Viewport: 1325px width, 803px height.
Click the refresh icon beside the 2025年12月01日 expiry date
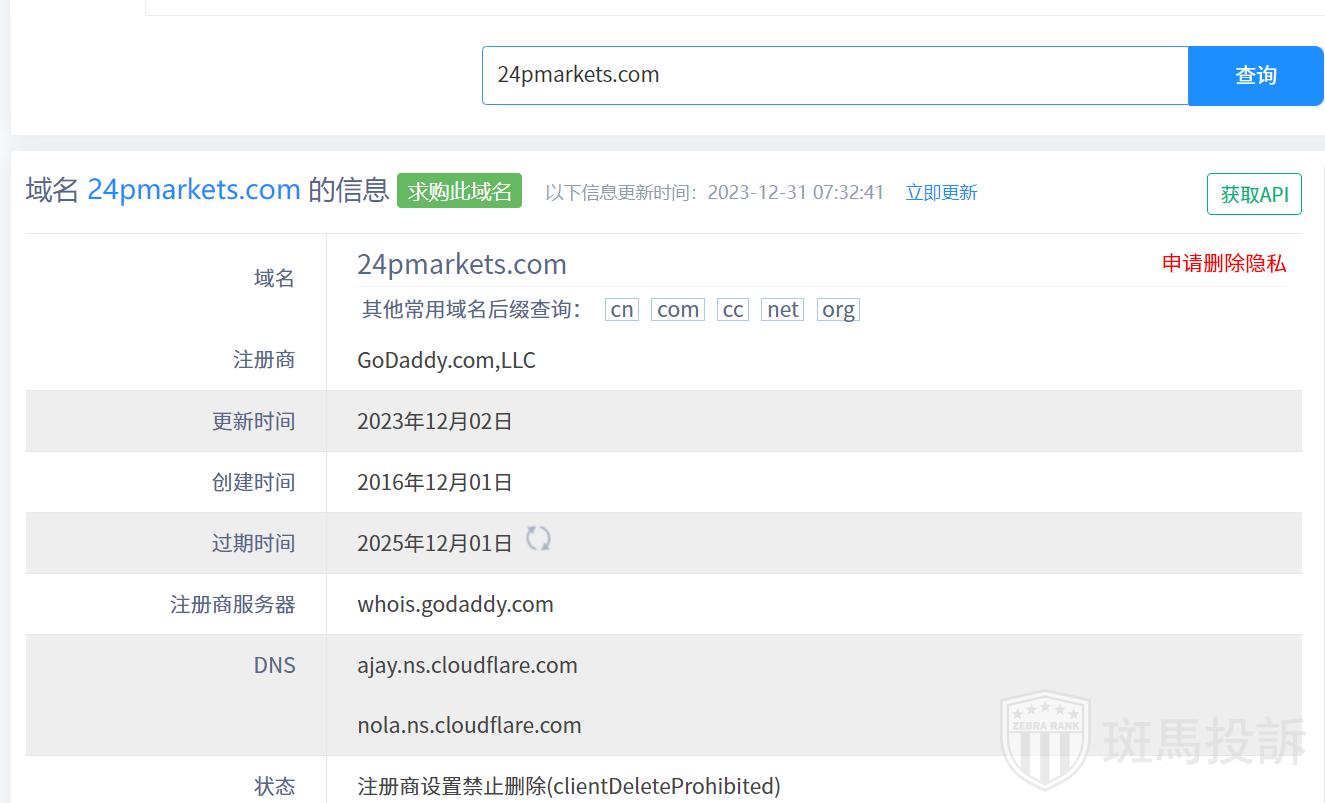(x=538, y=539)
